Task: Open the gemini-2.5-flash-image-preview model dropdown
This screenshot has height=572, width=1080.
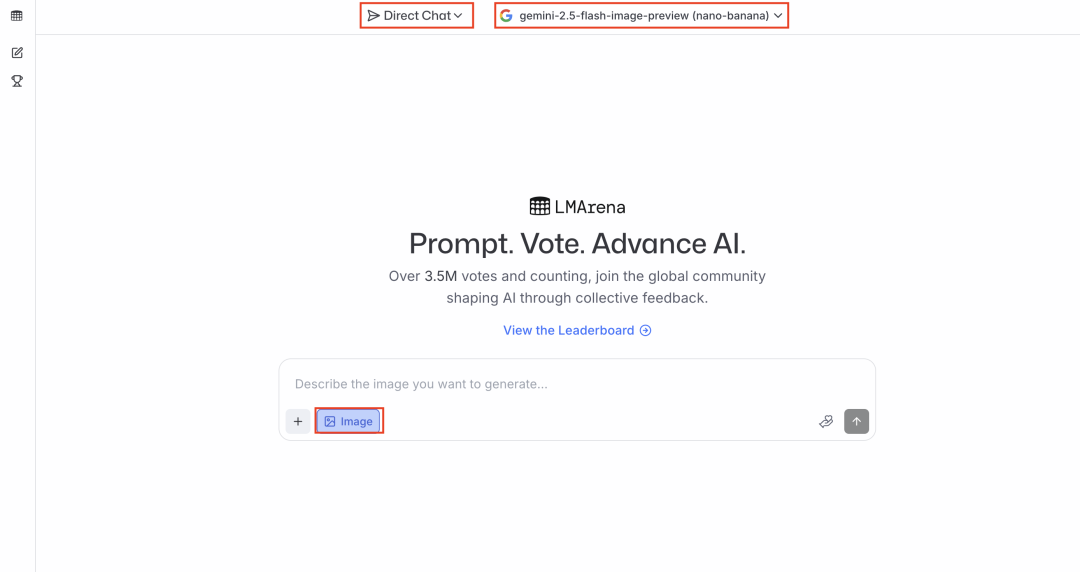Action: [641, 16]
